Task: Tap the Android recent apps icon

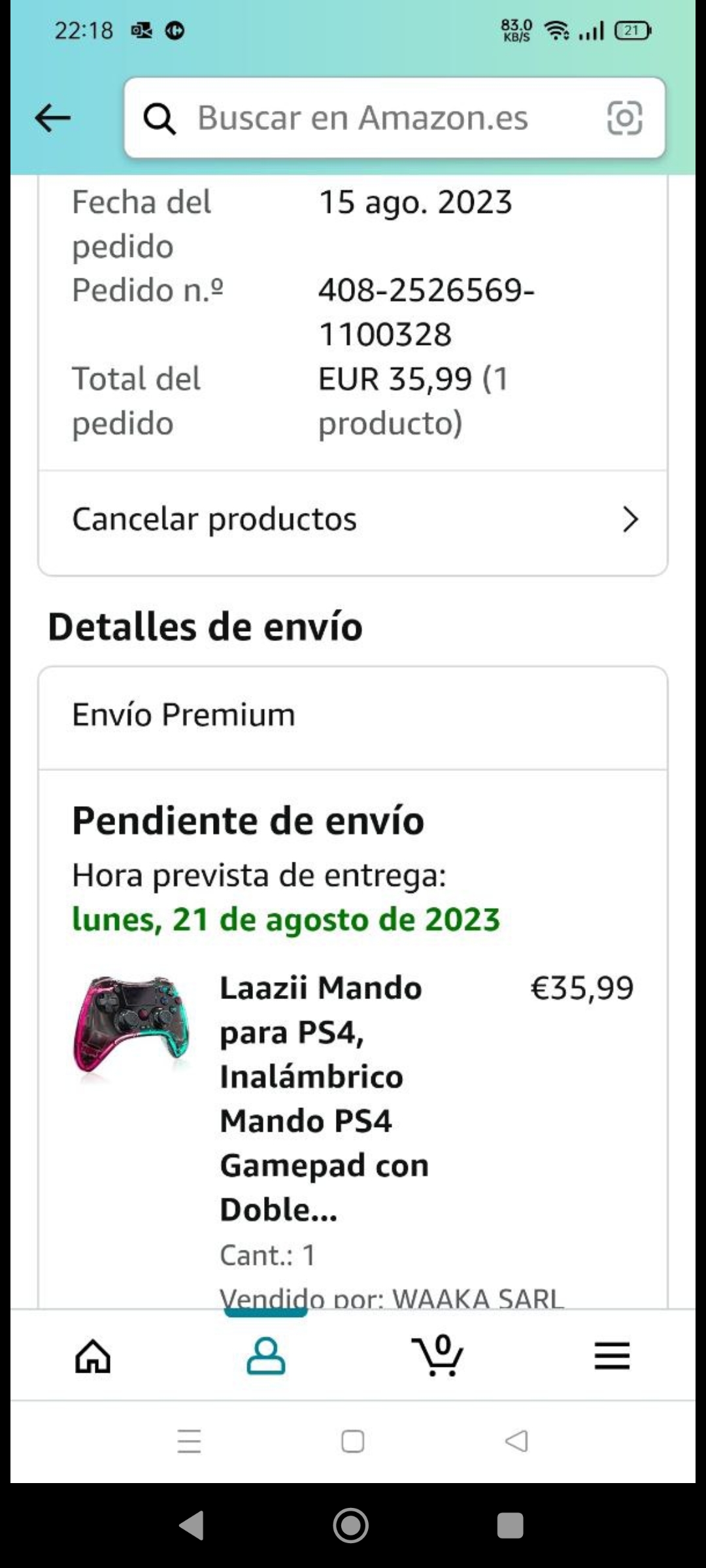Action: pos(189,1441)
